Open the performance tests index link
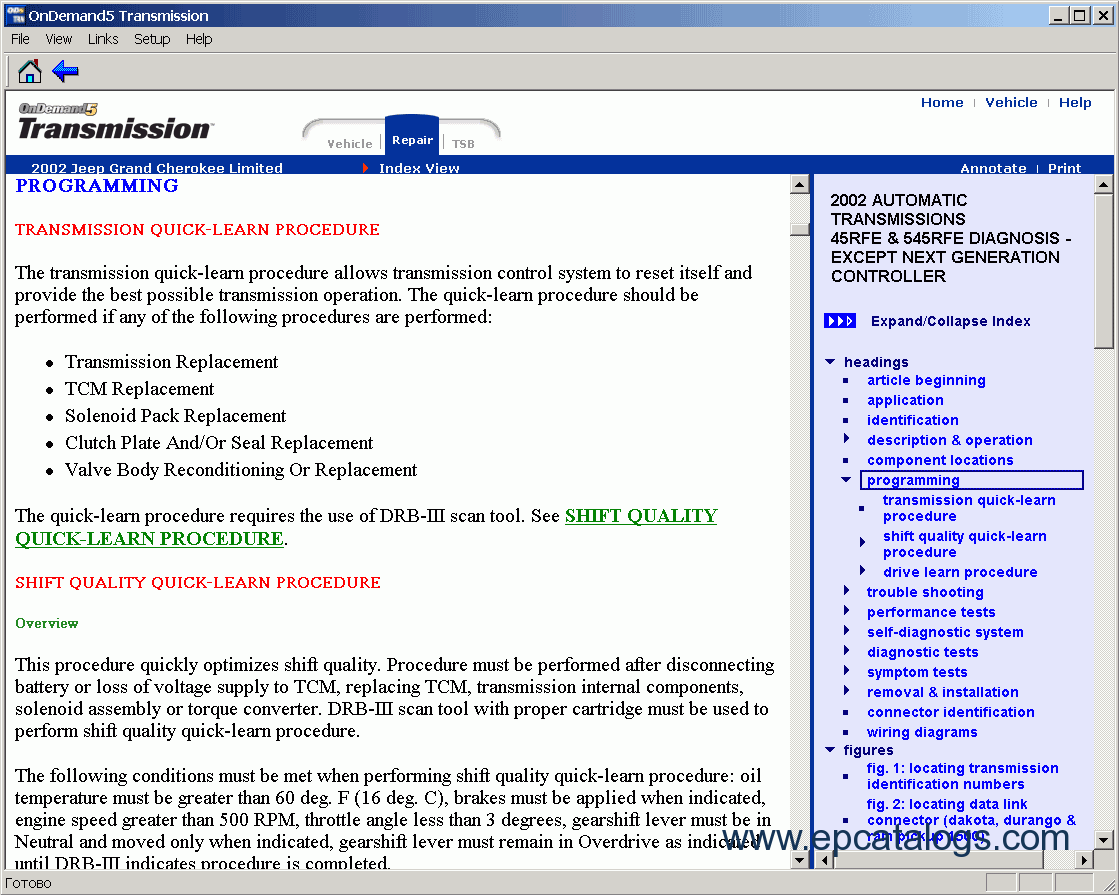Image resolution: width=1119 pixels, height=895 pixels. pos(931,612)
